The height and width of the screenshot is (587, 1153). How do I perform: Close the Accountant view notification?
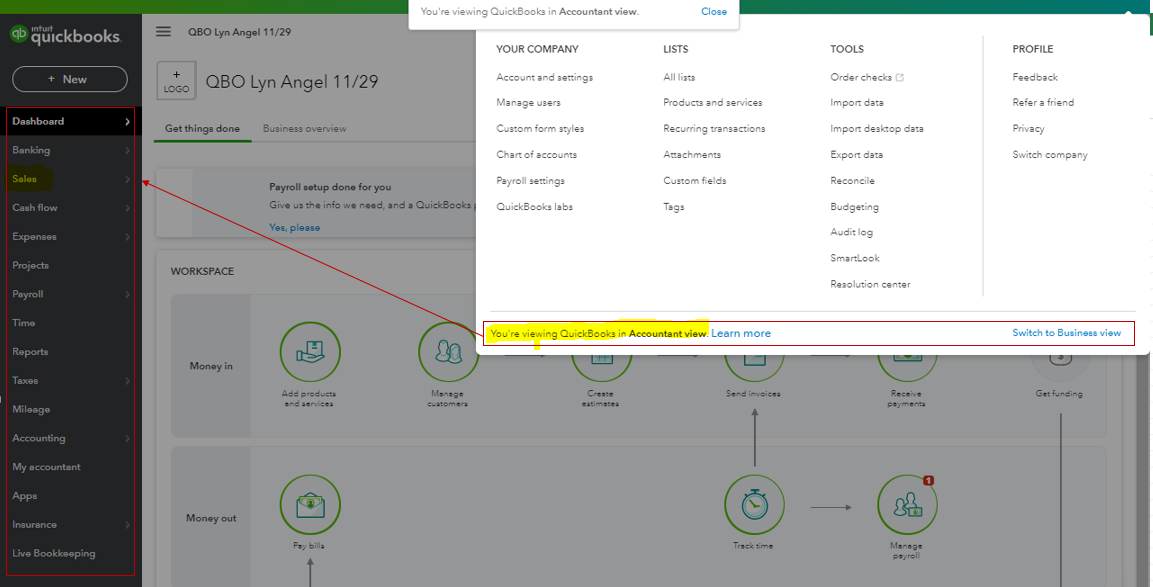click(x=713, y=12)
